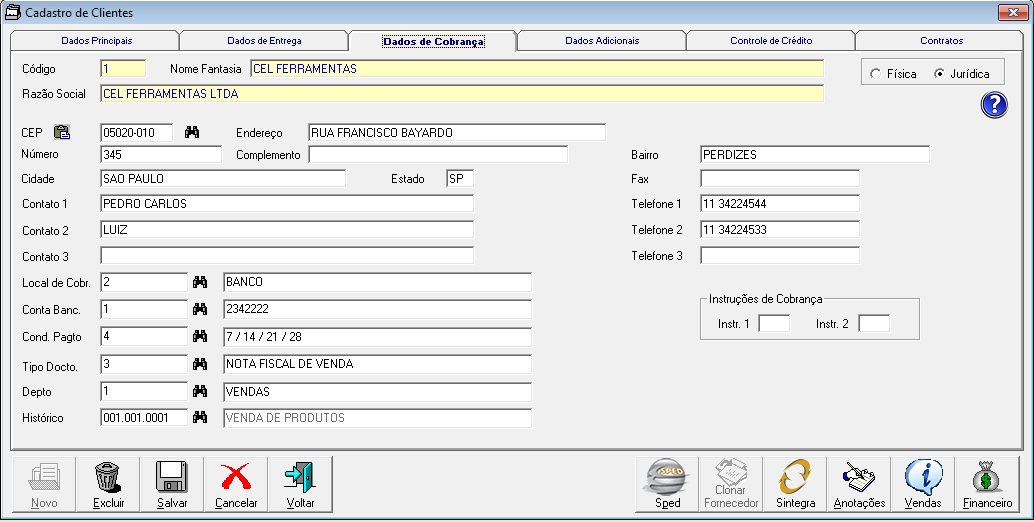This screenshot has height=522, width=1034.
Task: Open lookup binoculars for Depto field
Action: tap(199, 391)
